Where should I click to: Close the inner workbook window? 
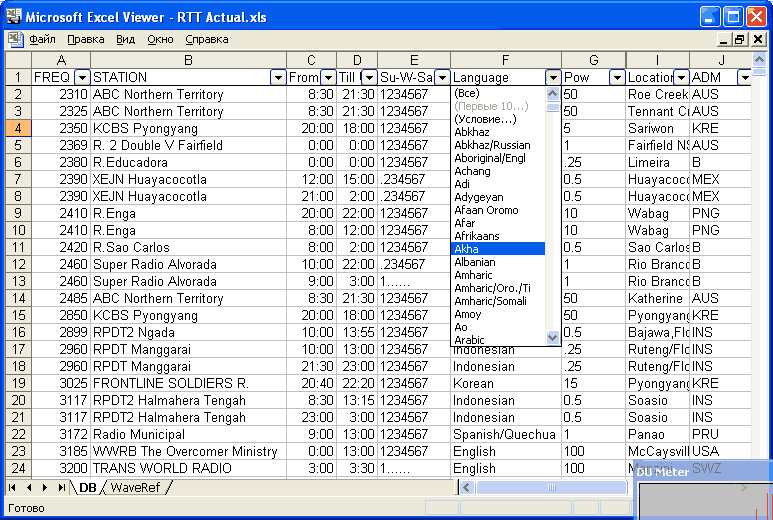point(758,39)
